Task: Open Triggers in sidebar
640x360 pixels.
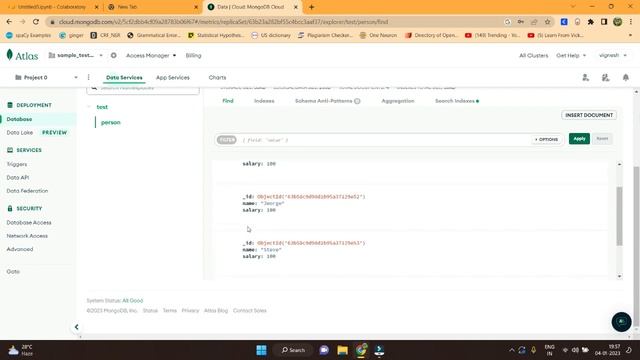Action: [x=17, y=164]
